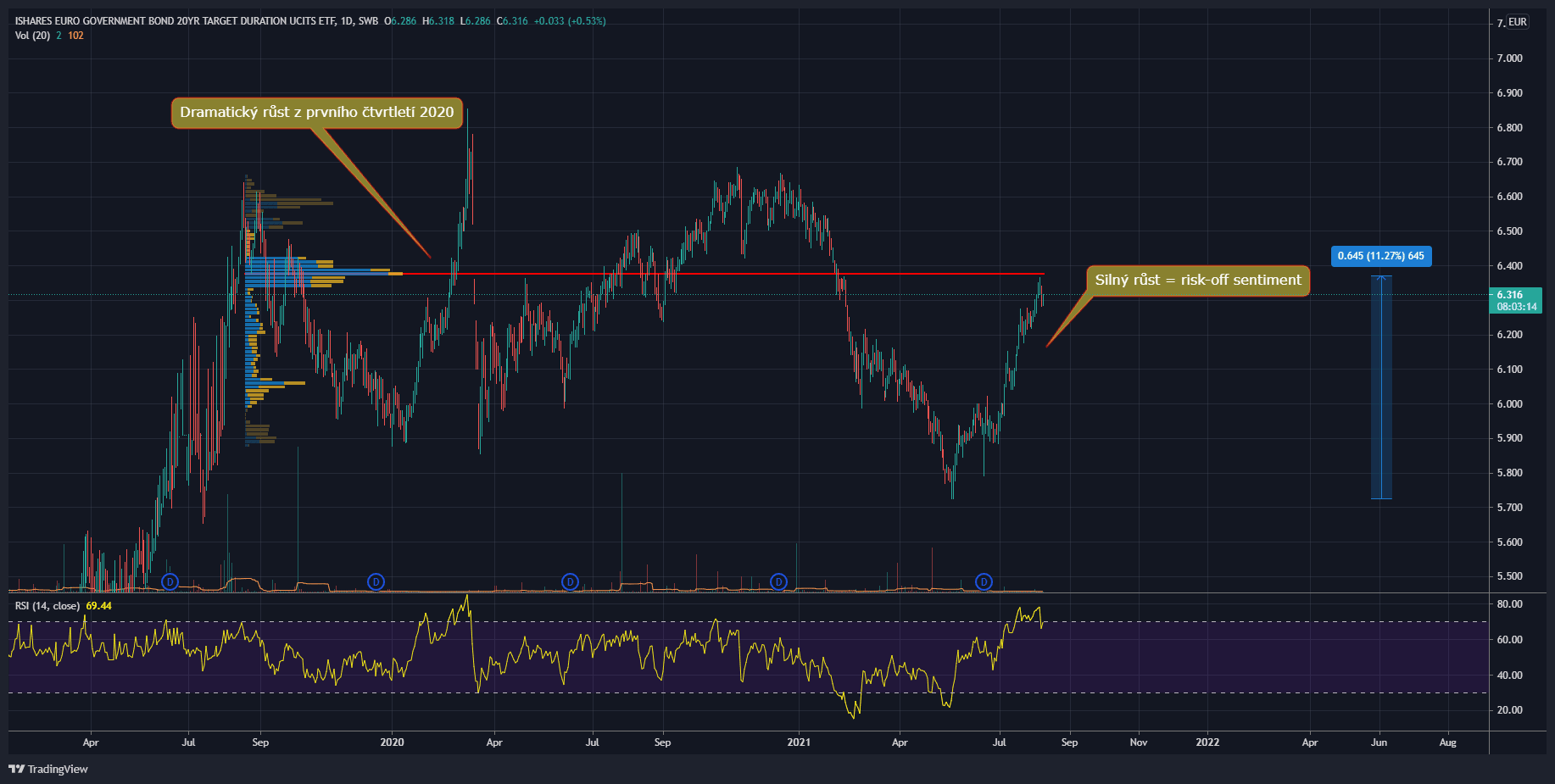The image size is (1555, 784).
Task: Select the blue price range measurement arrow
Action: (x=1381, y=387)
